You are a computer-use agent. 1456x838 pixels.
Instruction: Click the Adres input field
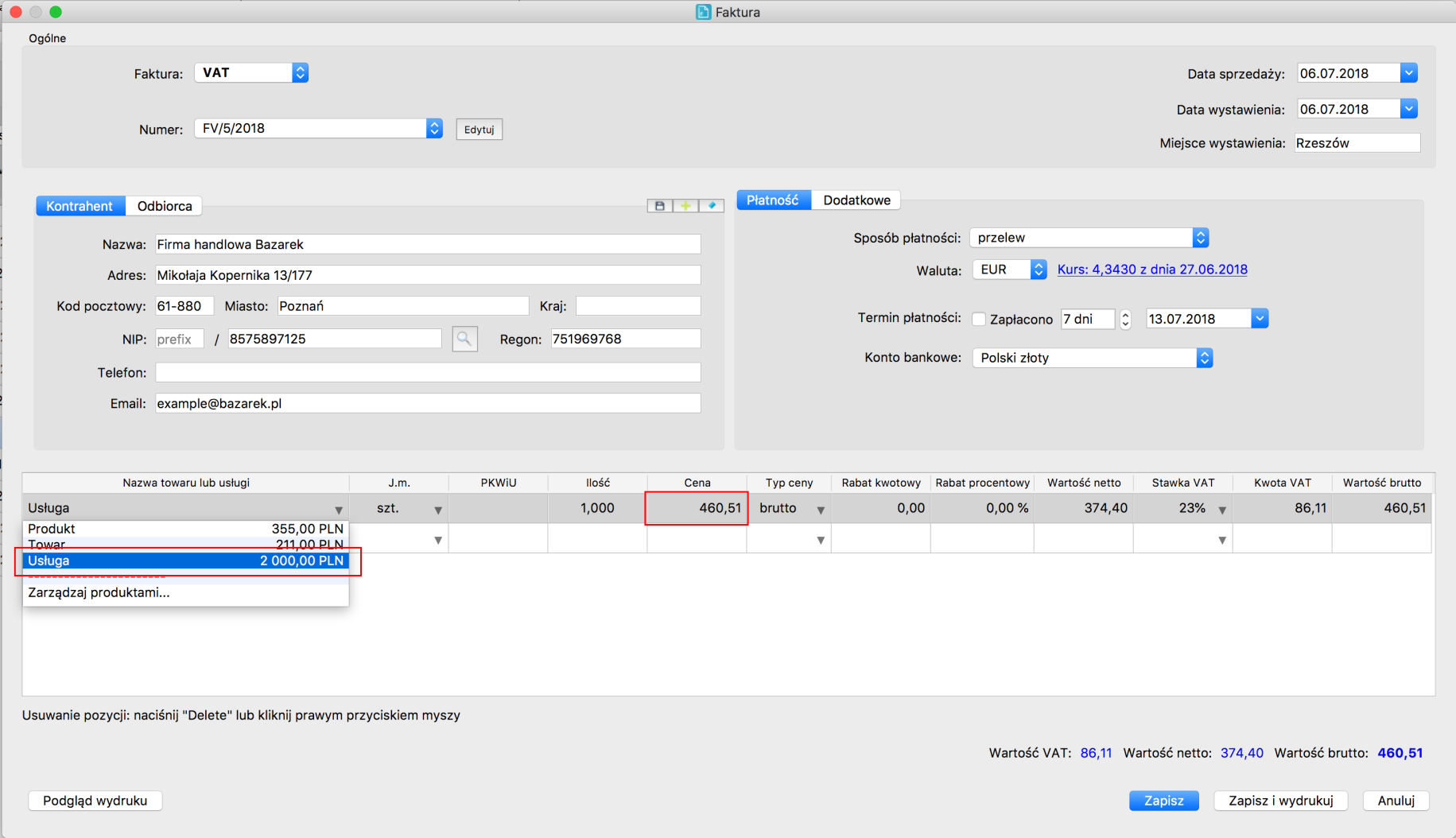(x=428, y=275)
